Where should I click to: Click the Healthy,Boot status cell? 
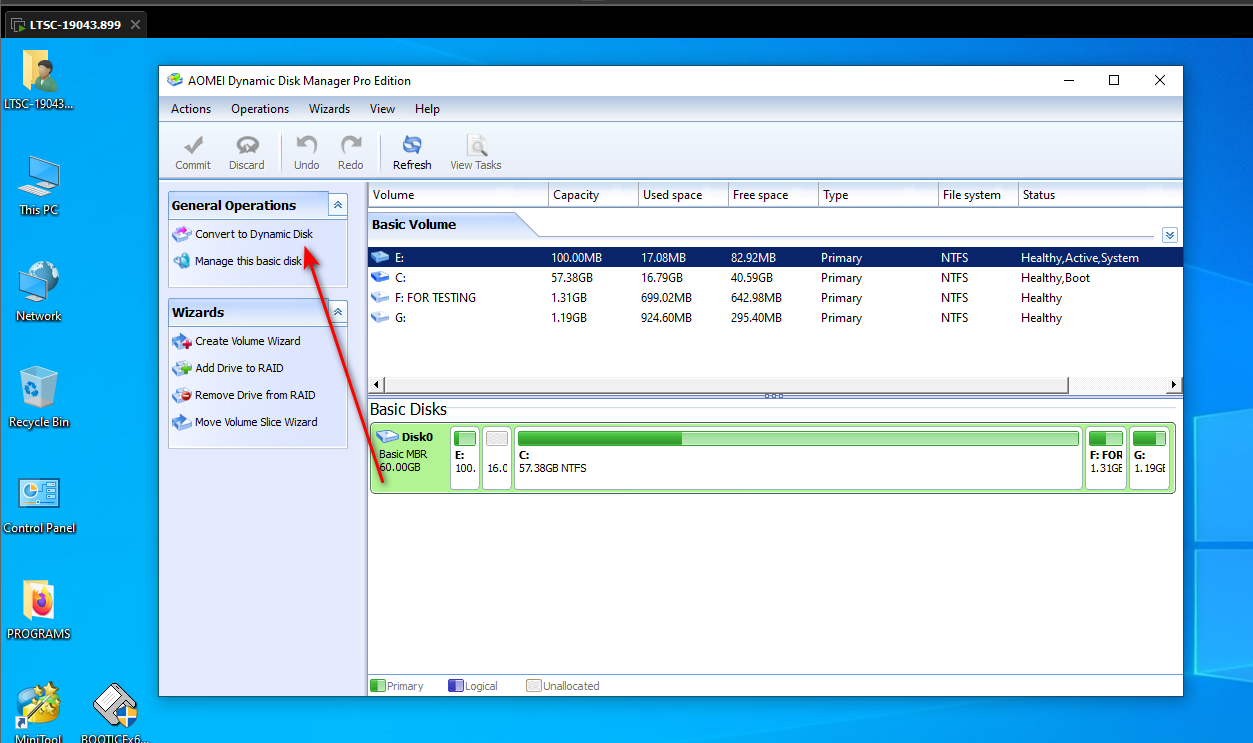click(1056, 278)
